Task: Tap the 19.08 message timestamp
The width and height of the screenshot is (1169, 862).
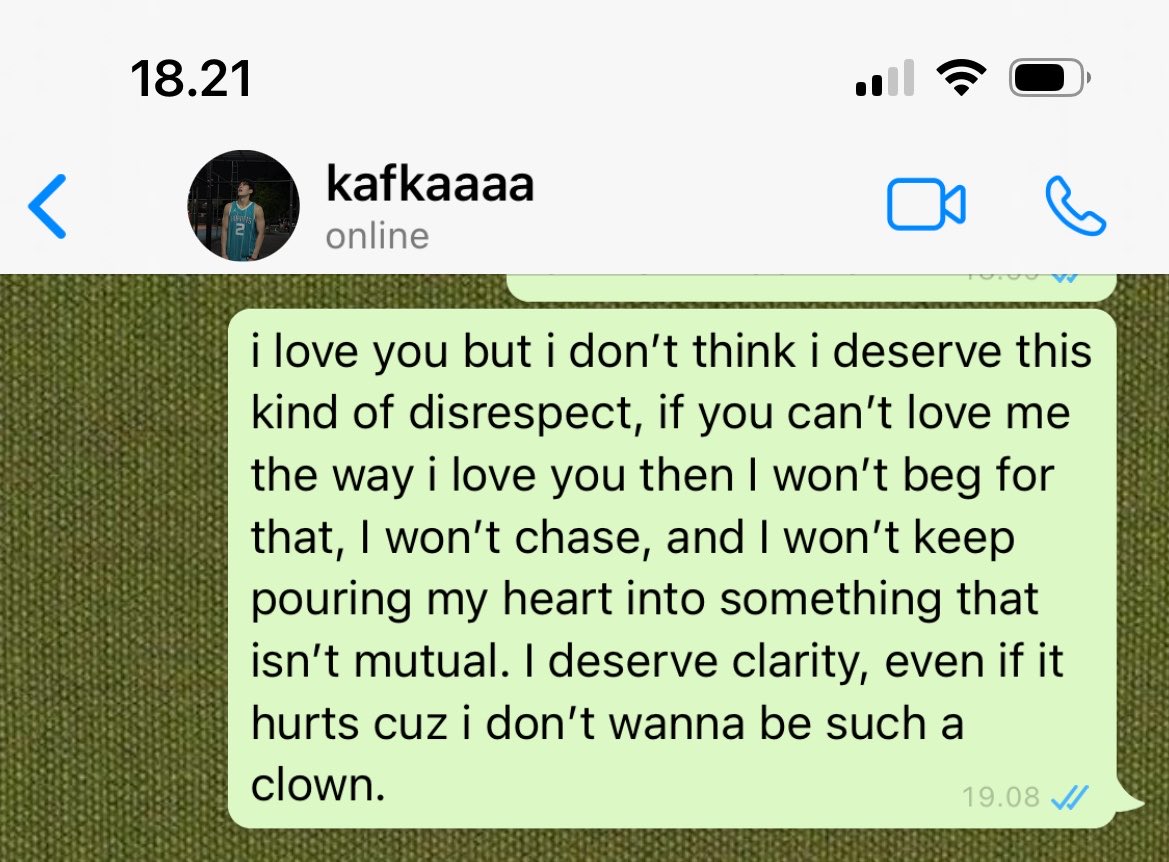Action: tap(1001, 797)
